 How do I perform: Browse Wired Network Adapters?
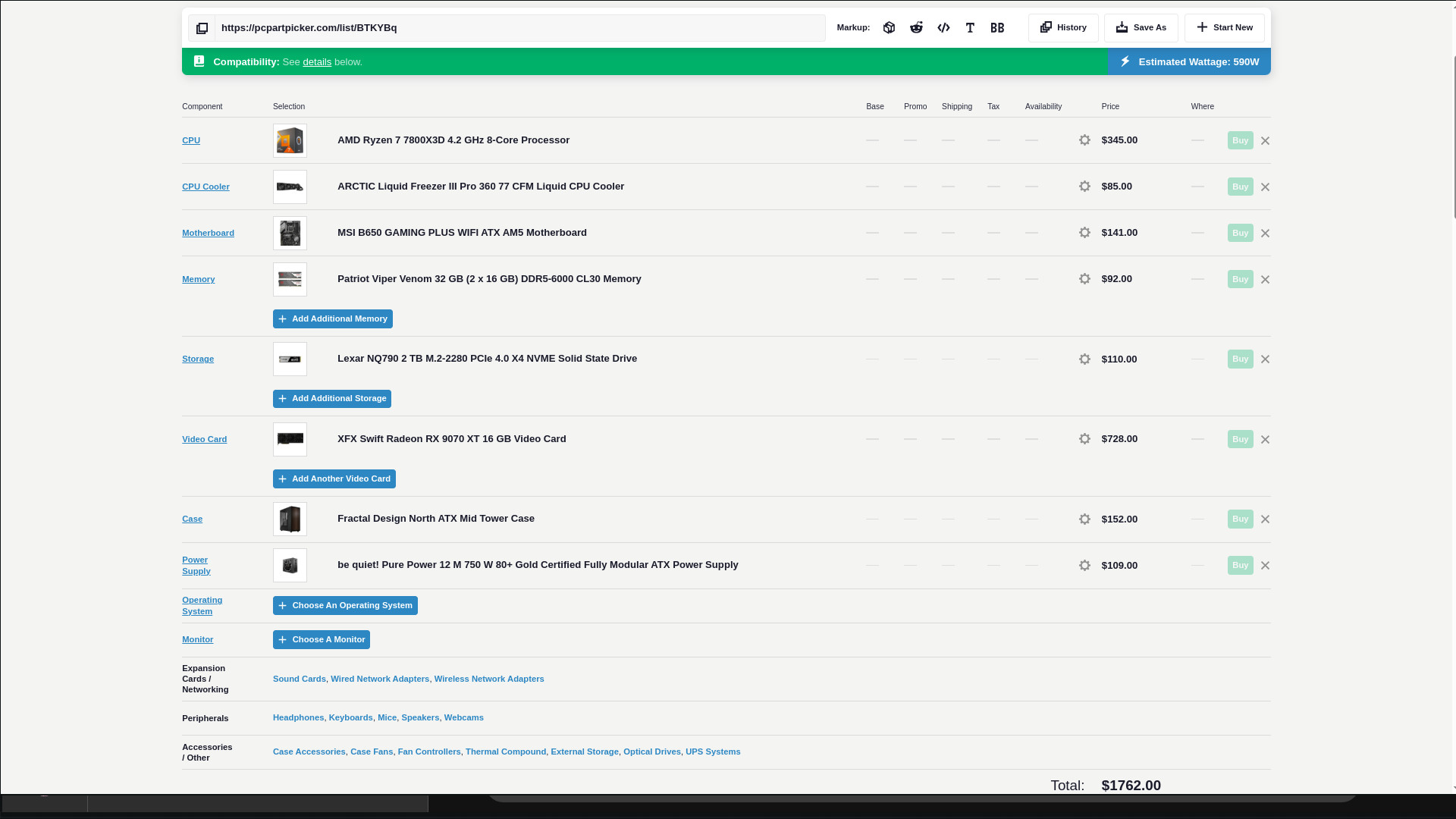380,679
